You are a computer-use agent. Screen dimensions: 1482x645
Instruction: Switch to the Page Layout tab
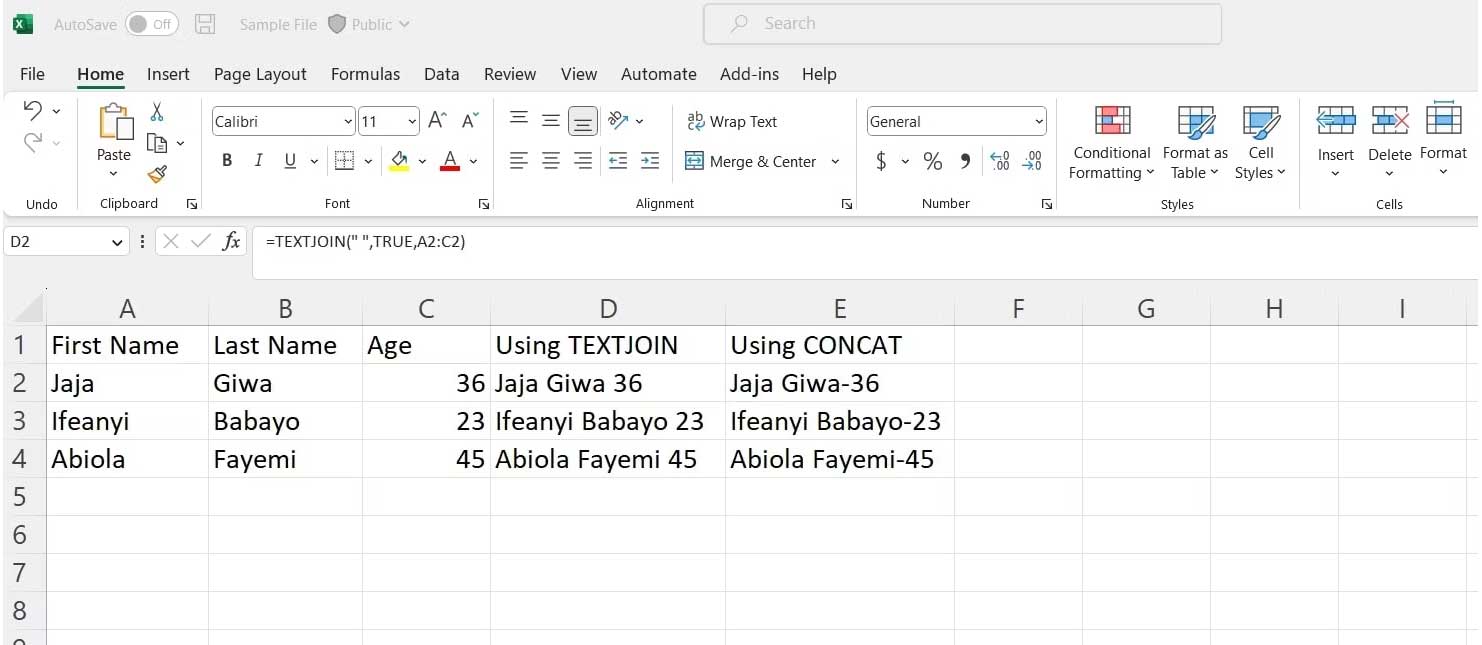[x=260, y=74]
